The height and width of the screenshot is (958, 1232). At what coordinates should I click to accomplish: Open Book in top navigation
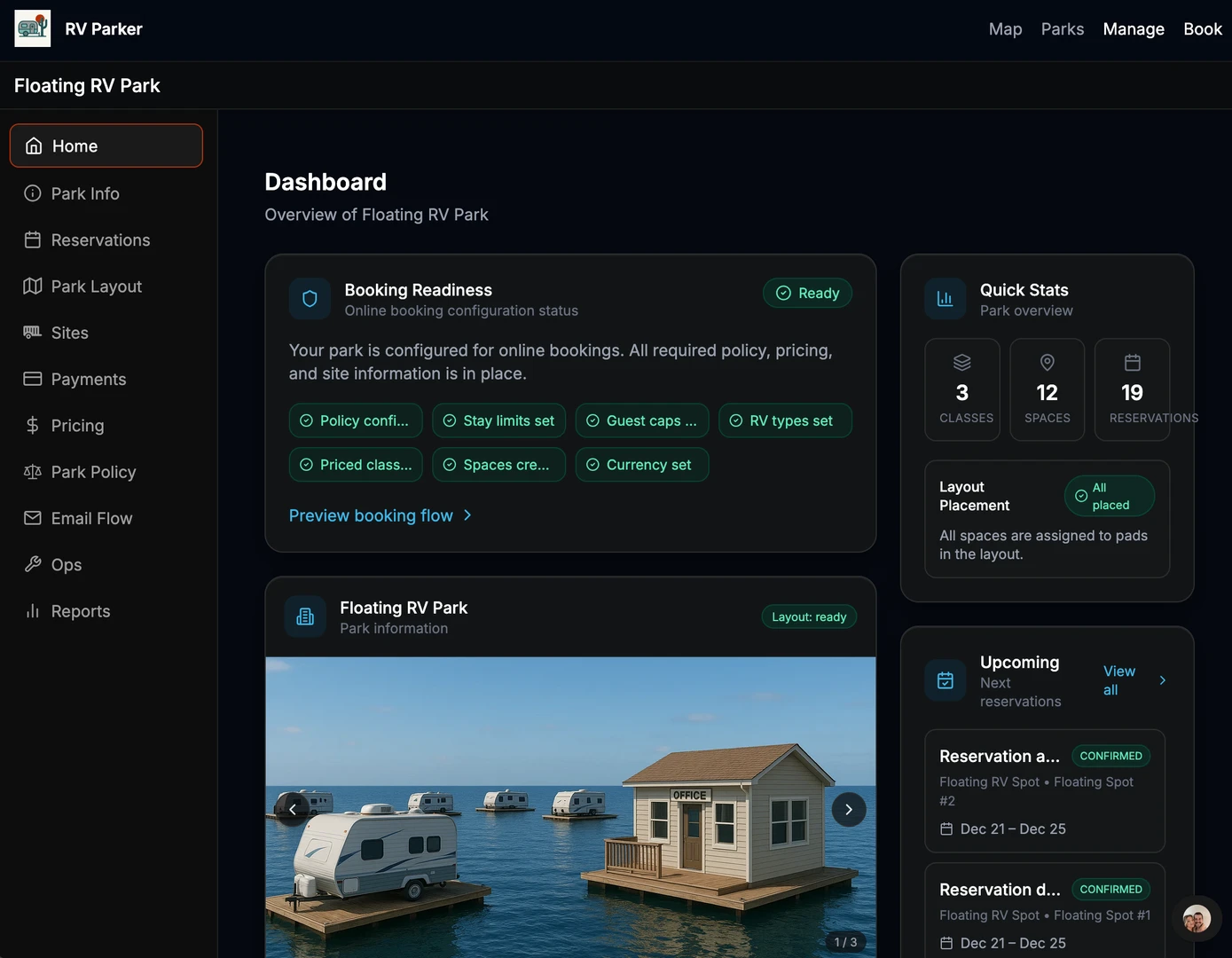coord(1202,29)
